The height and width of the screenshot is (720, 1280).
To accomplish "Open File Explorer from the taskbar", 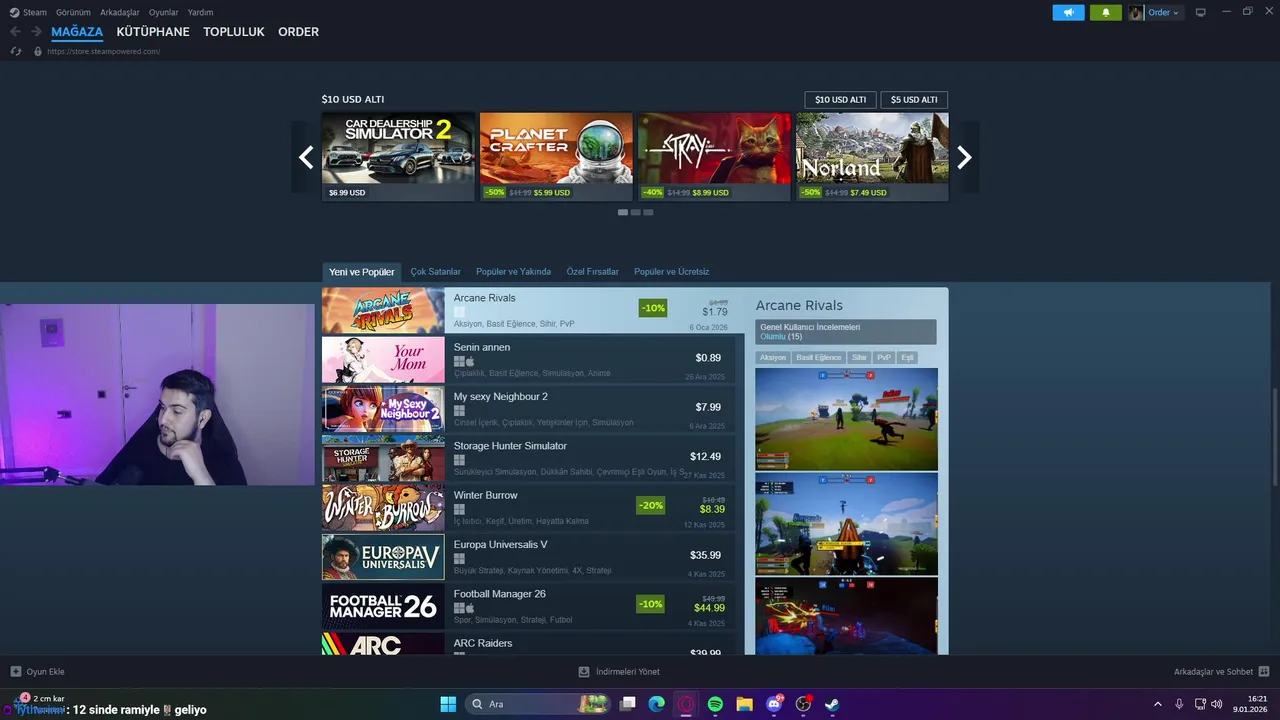I will [x=744, y=704].
